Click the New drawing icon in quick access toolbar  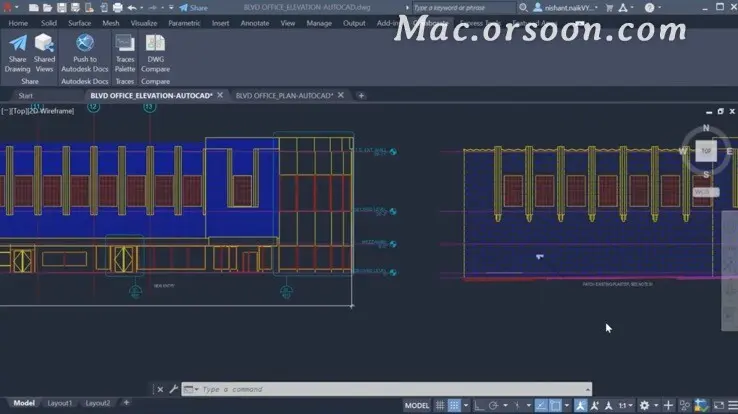point(33,8)
